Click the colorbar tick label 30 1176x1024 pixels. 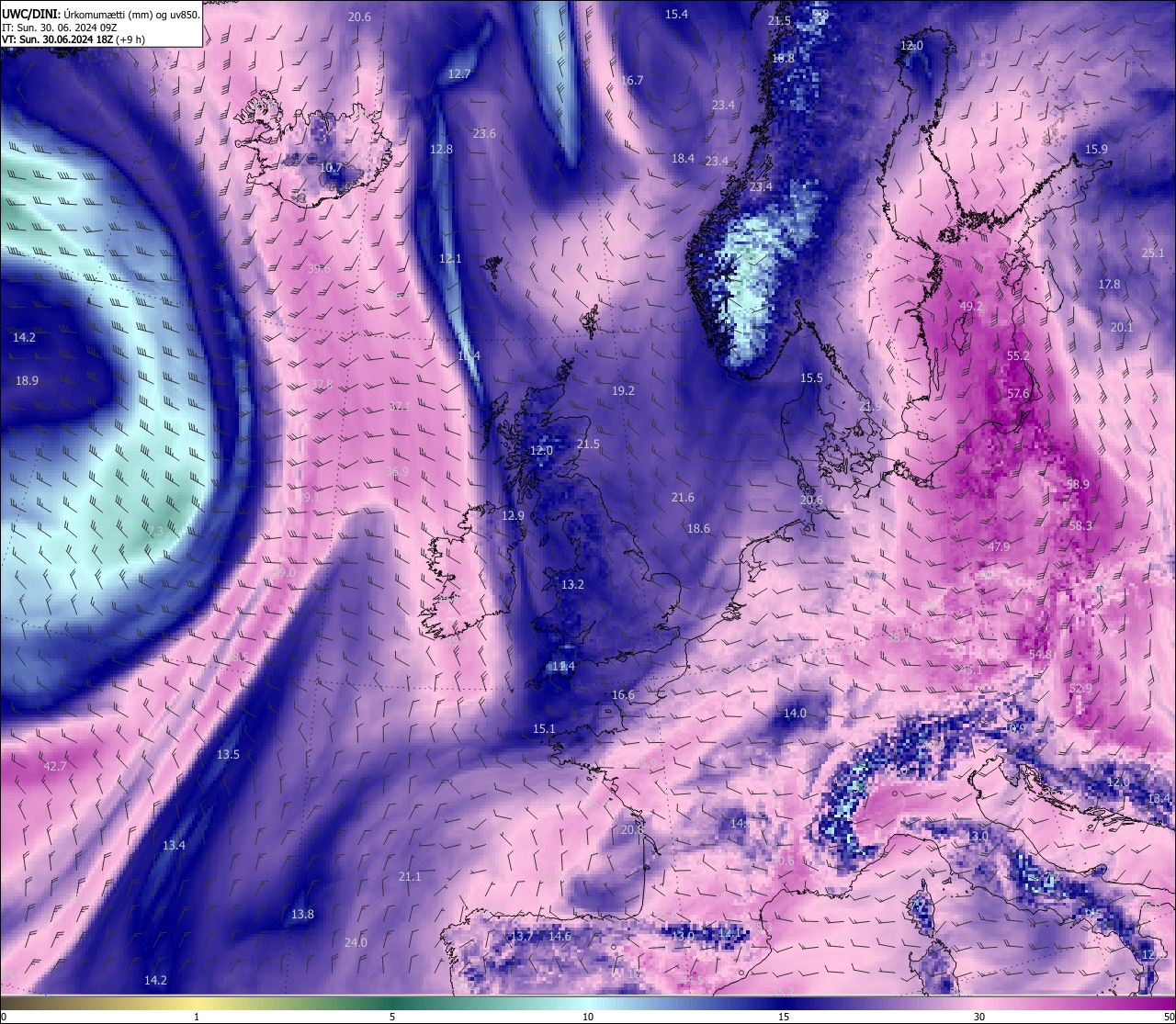(979, 1017)
